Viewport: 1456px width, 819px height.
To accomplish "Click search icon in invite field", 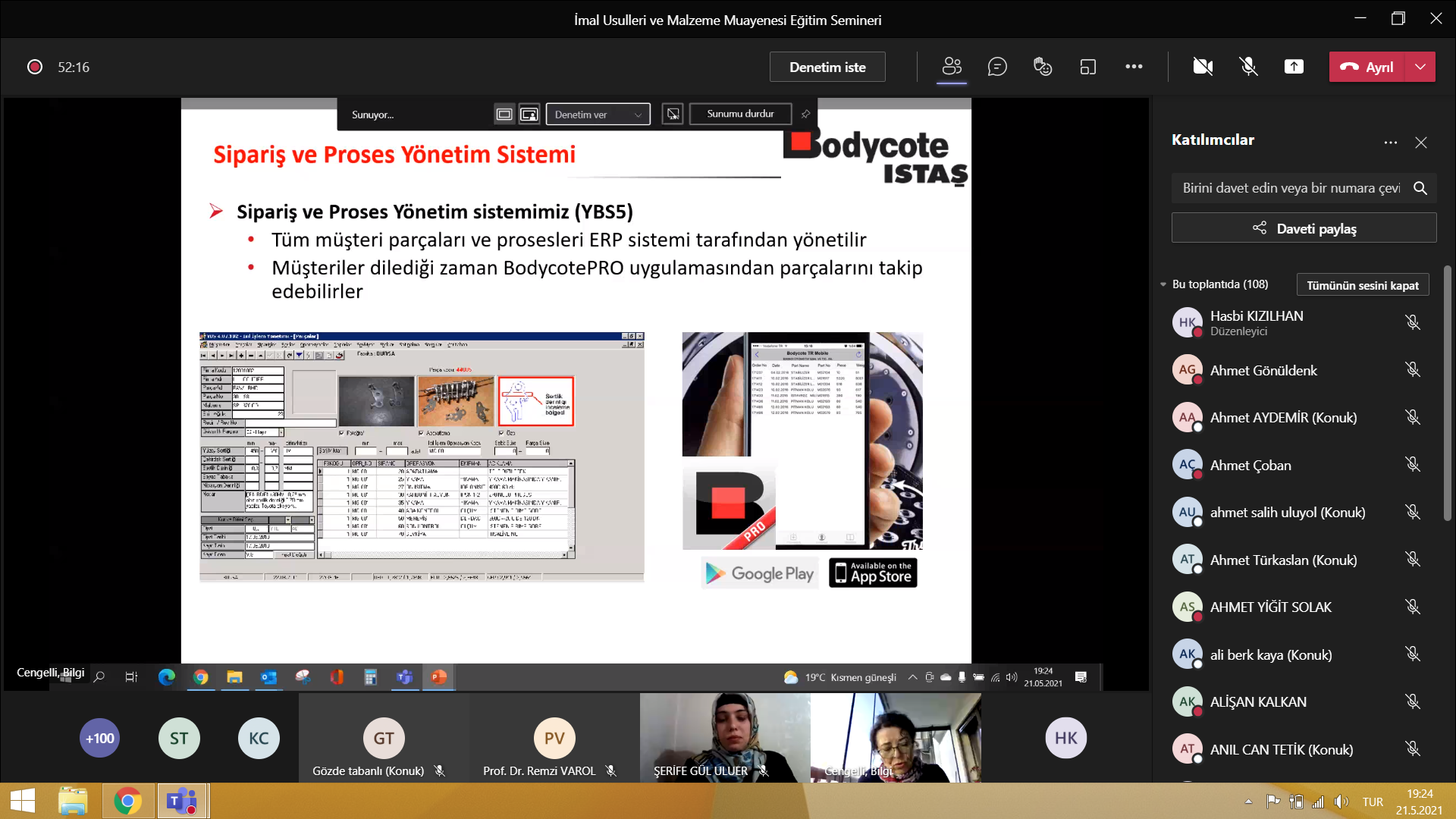I will click(x=1420, y=188).
